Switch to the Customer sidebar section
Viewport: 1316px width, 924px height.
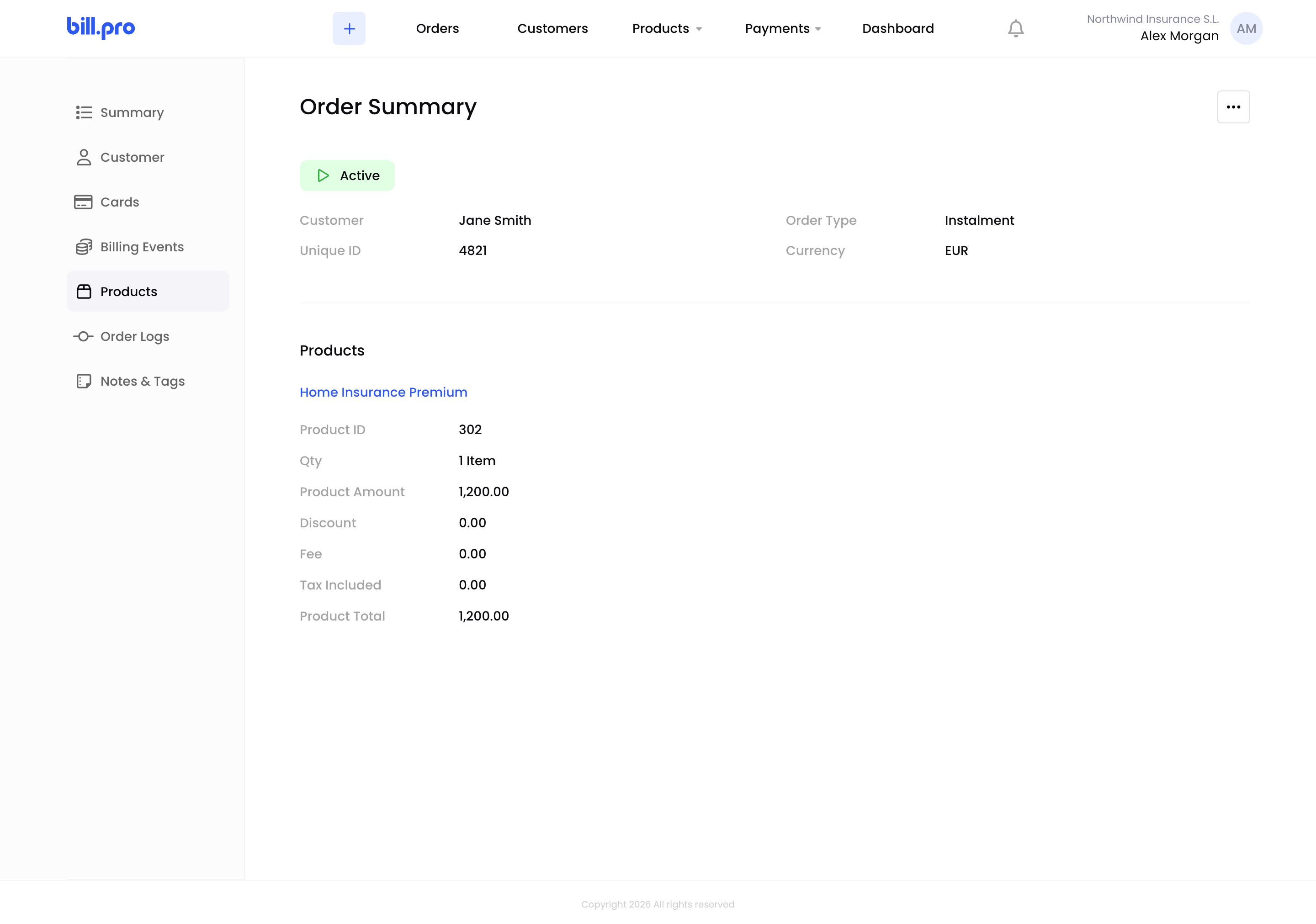click(x=148, y=157)
